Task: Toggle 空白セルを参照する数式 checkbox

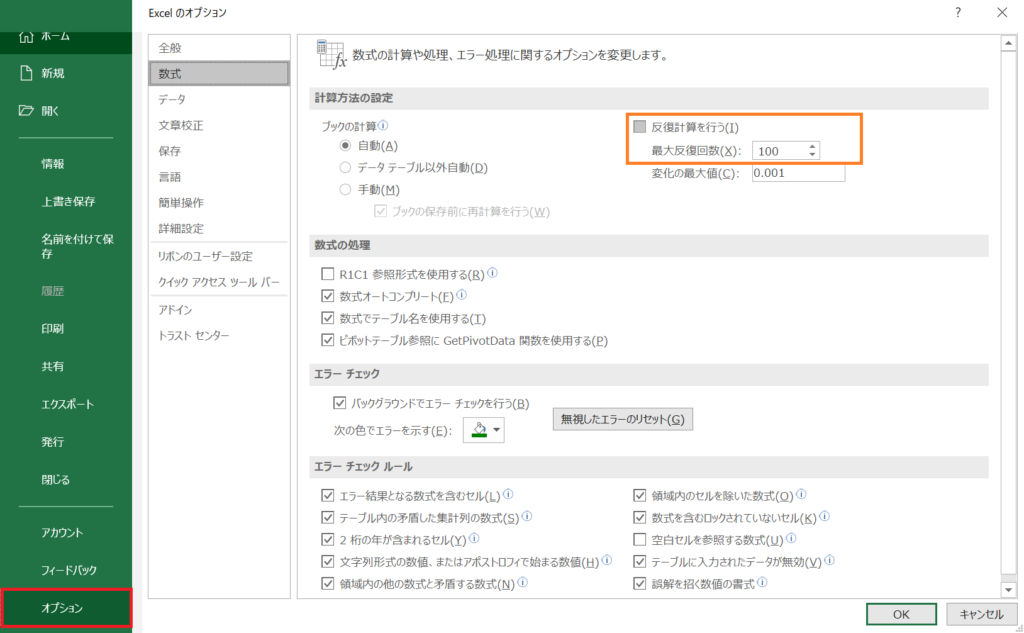Action: (639, 540)
